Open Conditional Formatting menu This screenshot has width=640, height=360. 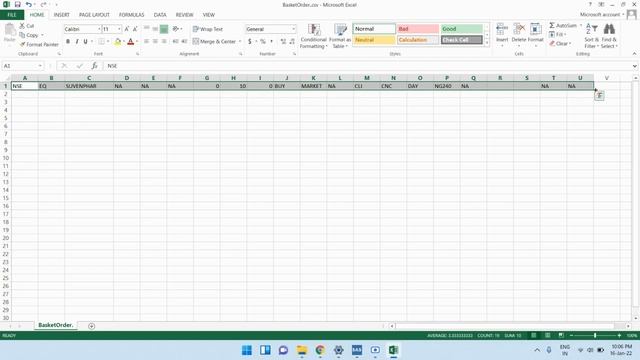tap(313, 36)
